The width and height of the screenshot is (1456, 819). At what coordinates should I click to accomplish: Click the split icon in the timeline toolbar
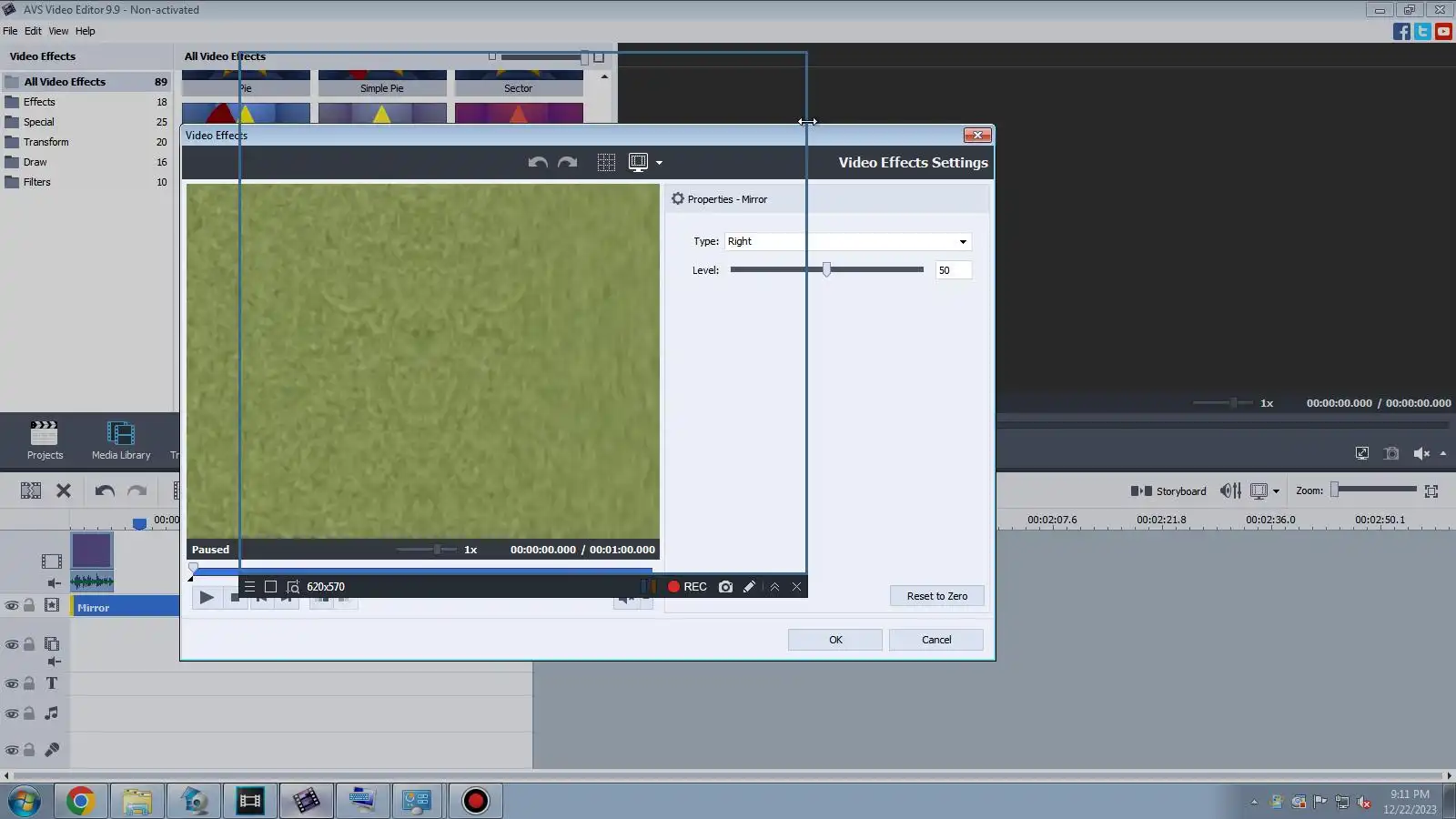pyautogui.click(x=31, y=490)
